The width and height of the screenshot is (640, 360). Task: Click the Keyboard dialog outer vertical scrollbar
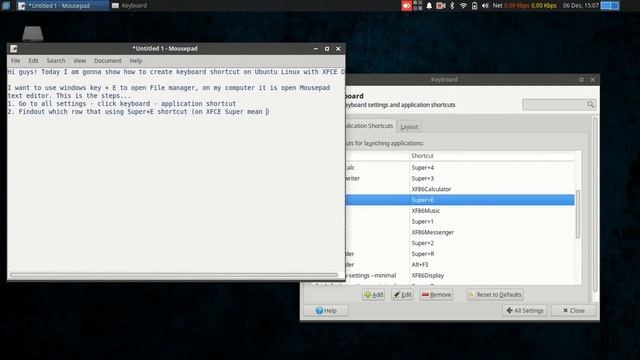pyautogui.click(x=595, y=204)
